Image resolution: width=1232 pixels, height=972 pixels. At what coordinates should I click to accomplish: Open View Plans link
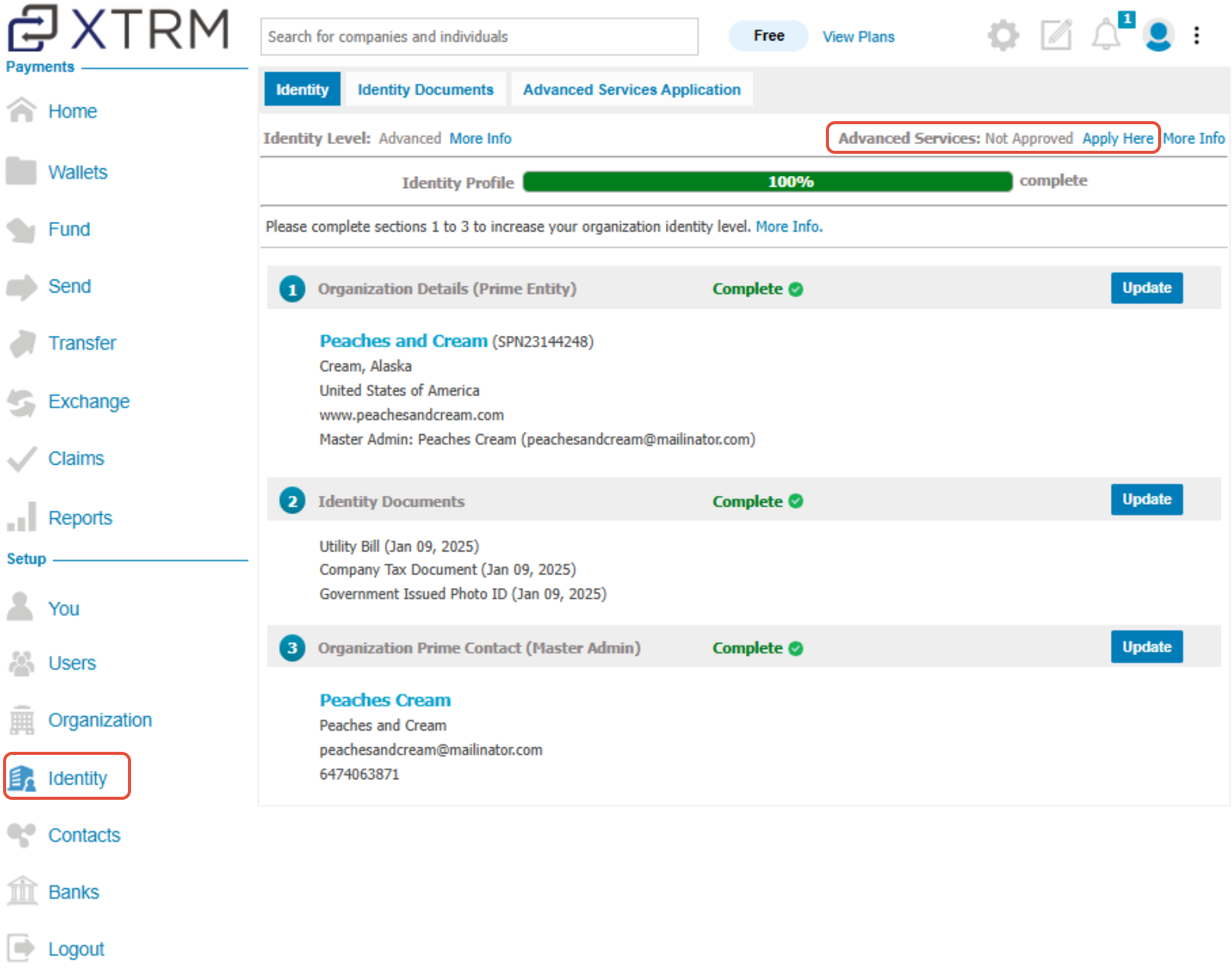859,37
